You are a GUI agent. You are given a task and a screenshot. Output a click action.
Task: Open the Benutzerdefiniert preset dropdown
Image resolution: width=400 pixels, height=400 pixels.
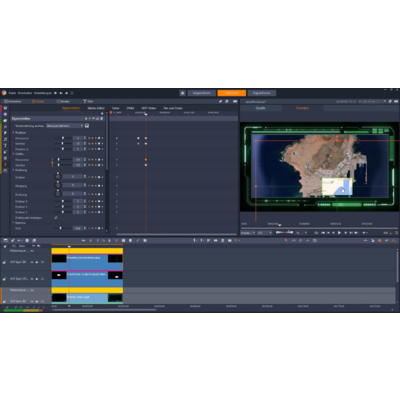[65, 126]
